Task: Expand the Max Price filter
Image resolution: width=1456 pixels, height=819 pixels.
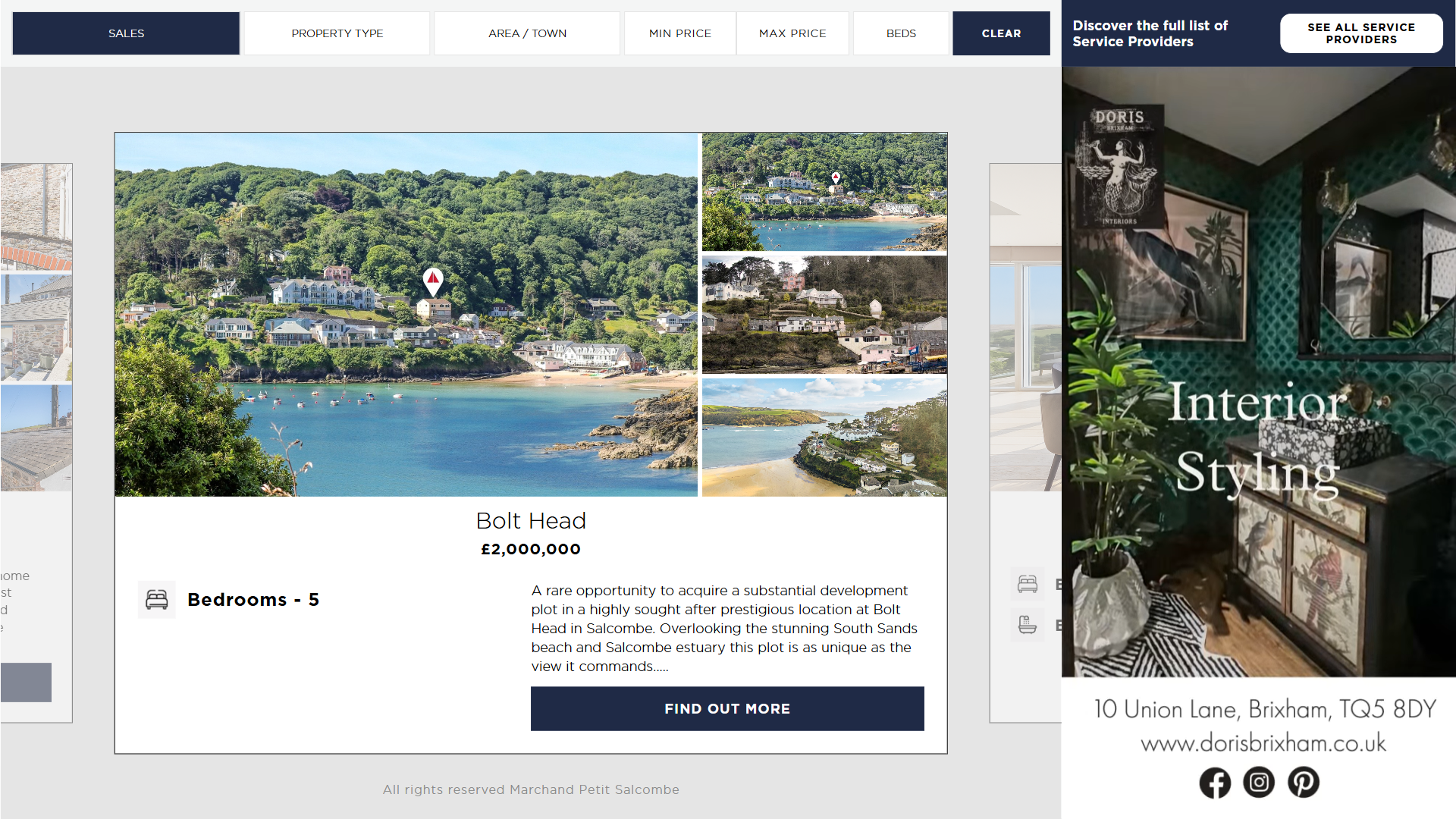Action: pyautogui.click(x=792, y=33)
